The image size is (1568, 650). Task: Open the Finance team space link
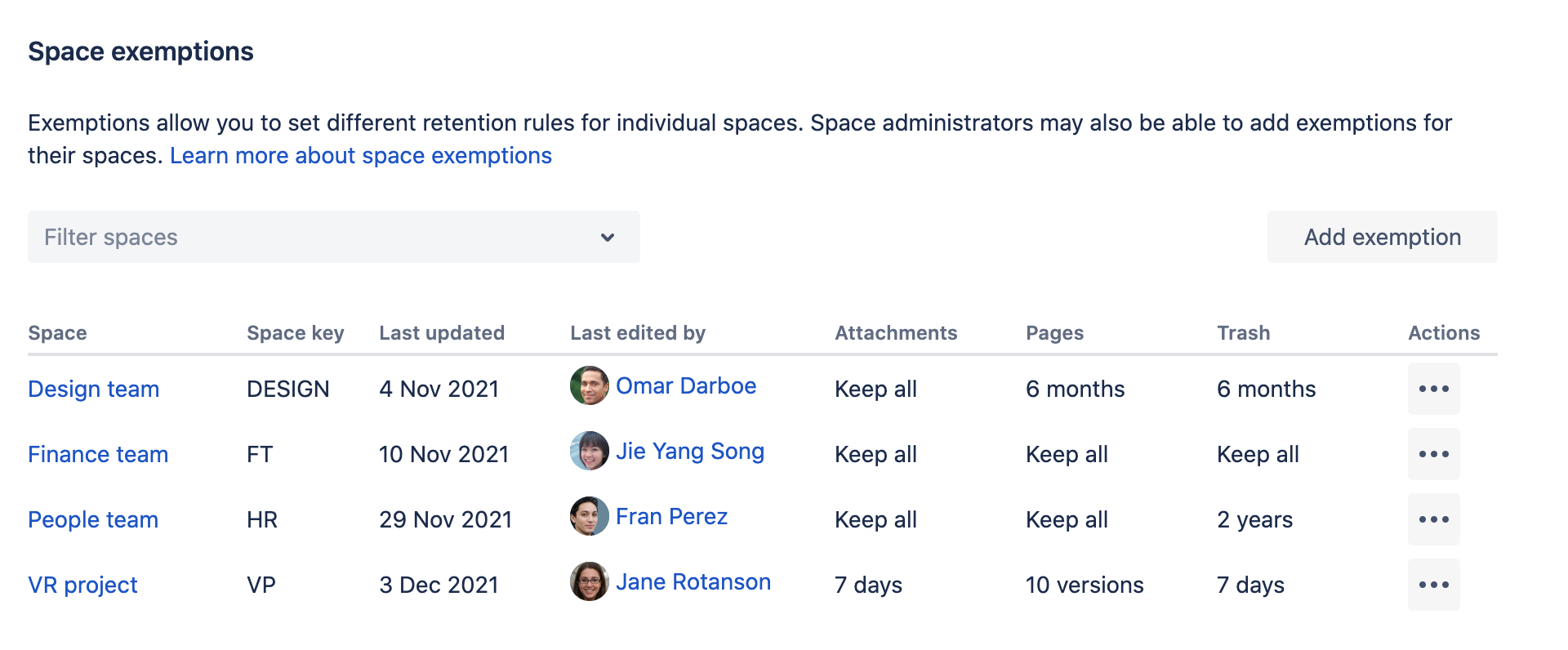click(x=98, y=455)
